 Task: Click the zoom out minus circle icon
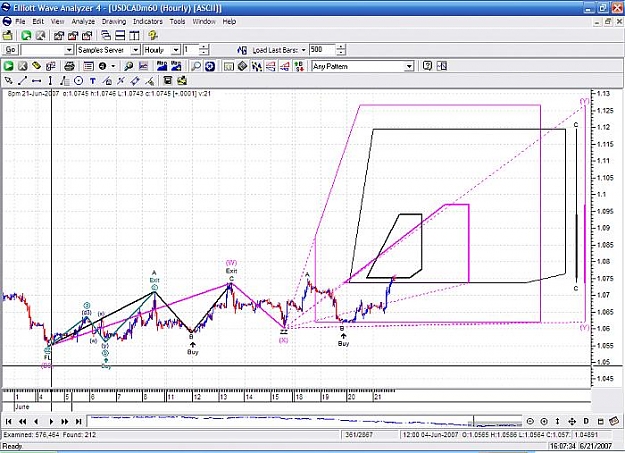(530, 421)
